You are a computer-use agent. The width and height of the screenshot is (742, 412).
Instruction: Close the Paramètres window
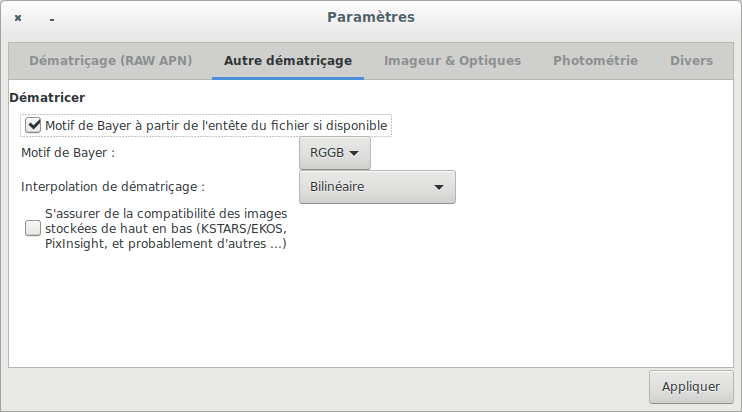18,18
